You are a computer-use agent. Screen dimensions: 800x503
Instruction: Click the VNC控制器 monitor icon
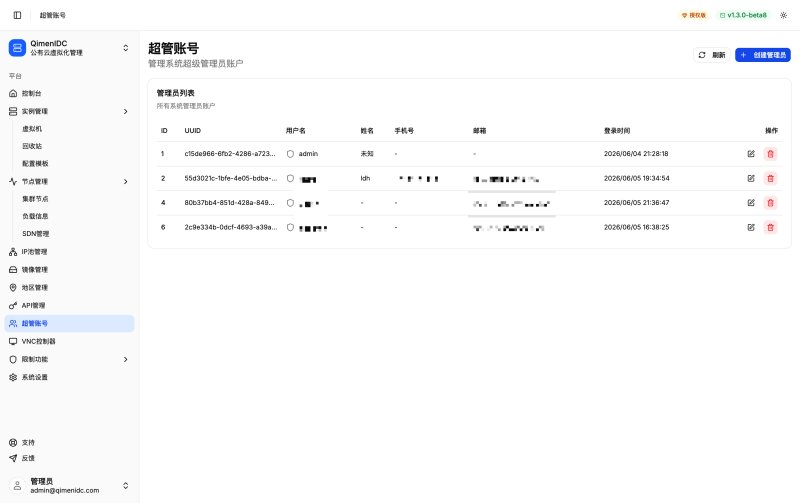click(13, 341)
